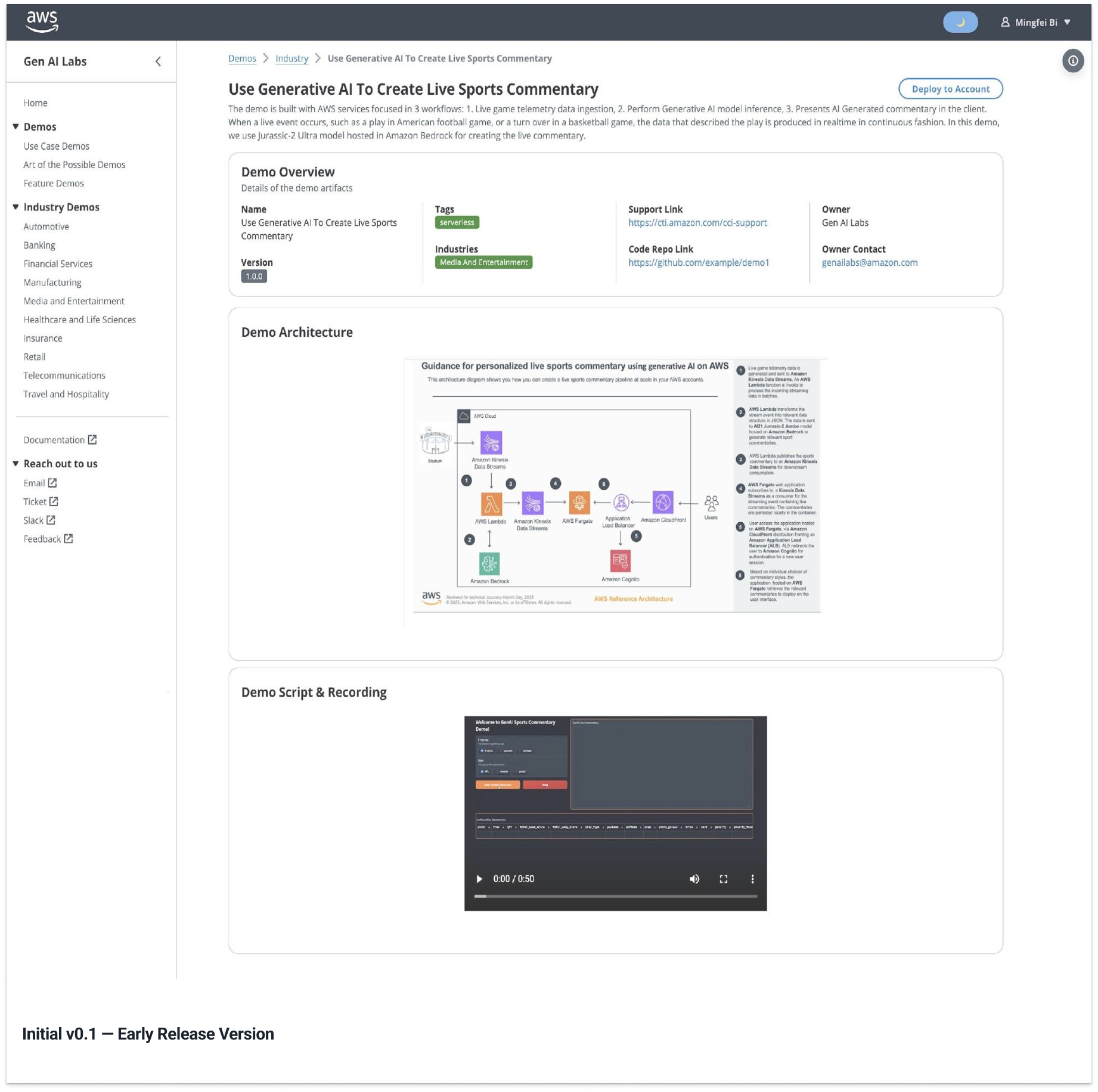
Task: Mute the demo video volume
Action: [694, 879]
